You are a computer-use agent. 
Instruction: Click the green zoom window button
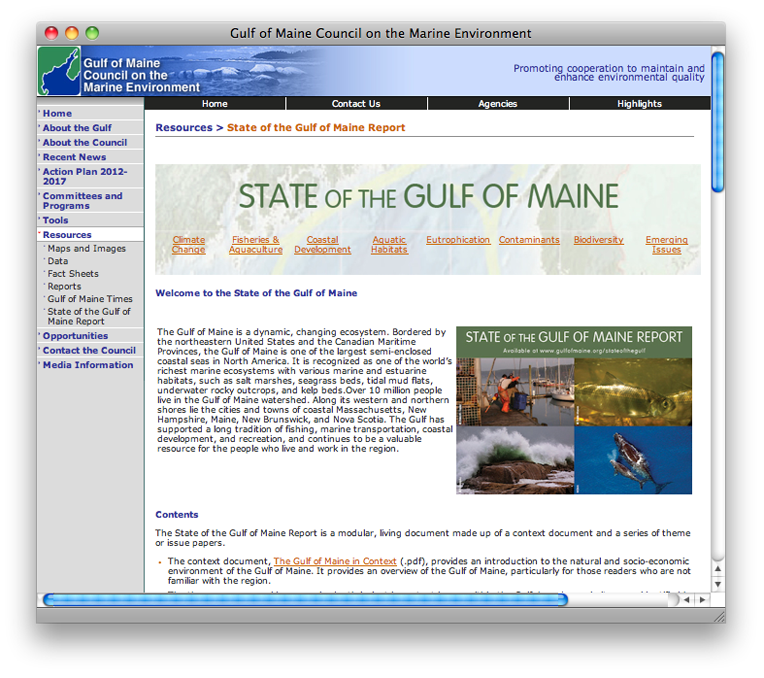pos(92,33)
